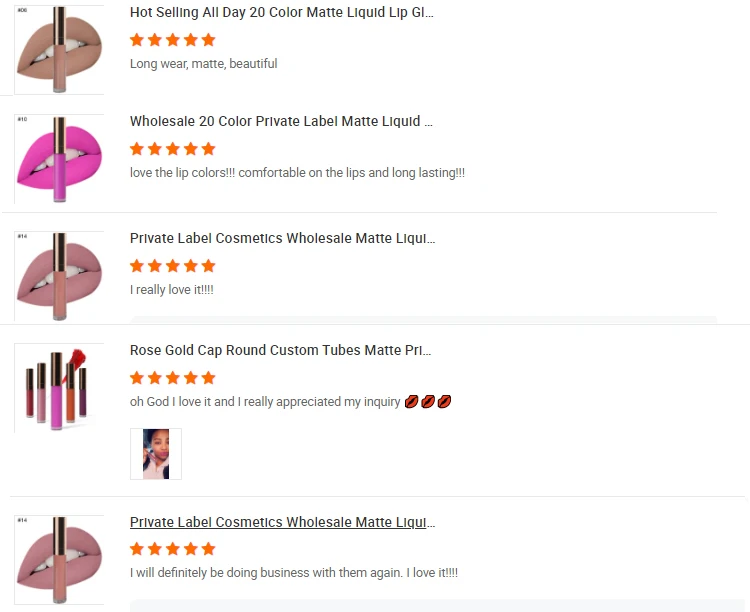Click the underlined 'Private Label Cosmetics Wholesale' title
This screenshot has height=612, width=750.
click(x=283, y=522)
